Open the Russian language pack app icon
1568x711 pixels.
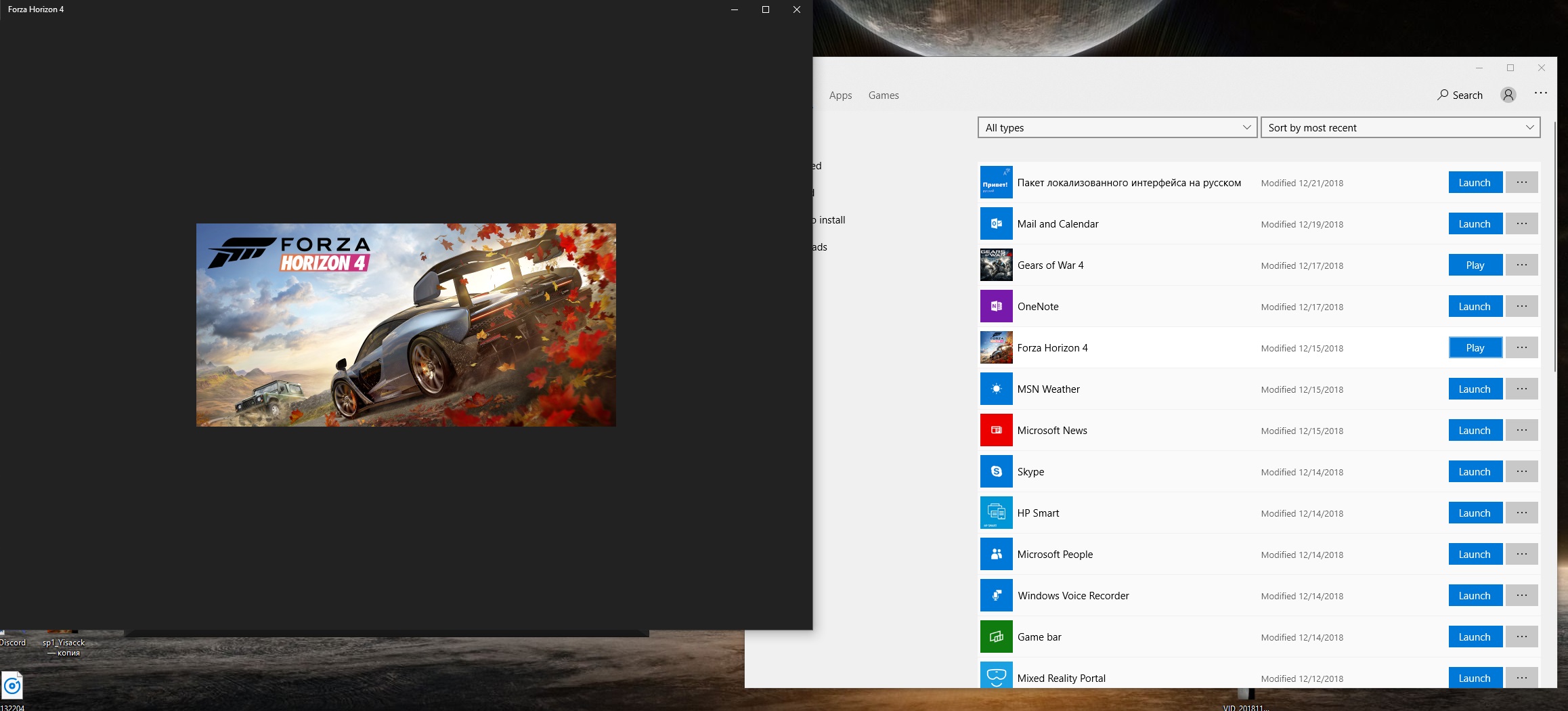pos(996,183)
